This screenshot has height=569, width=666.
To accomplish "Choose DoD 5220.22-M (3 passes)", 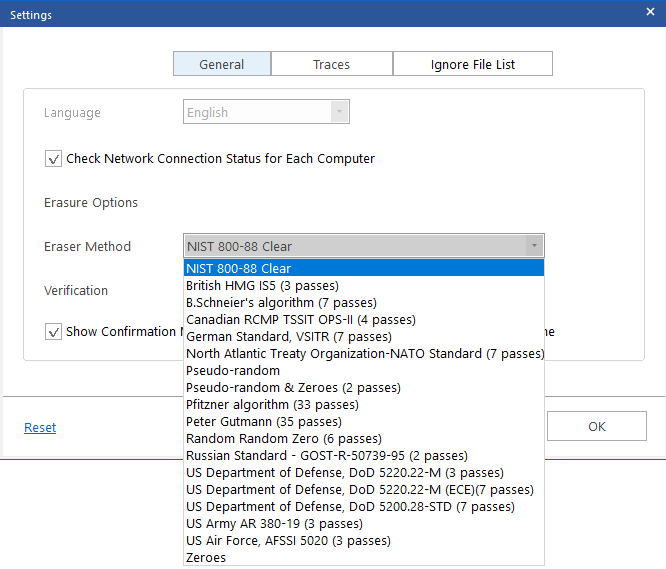I will tap(364, 472).
